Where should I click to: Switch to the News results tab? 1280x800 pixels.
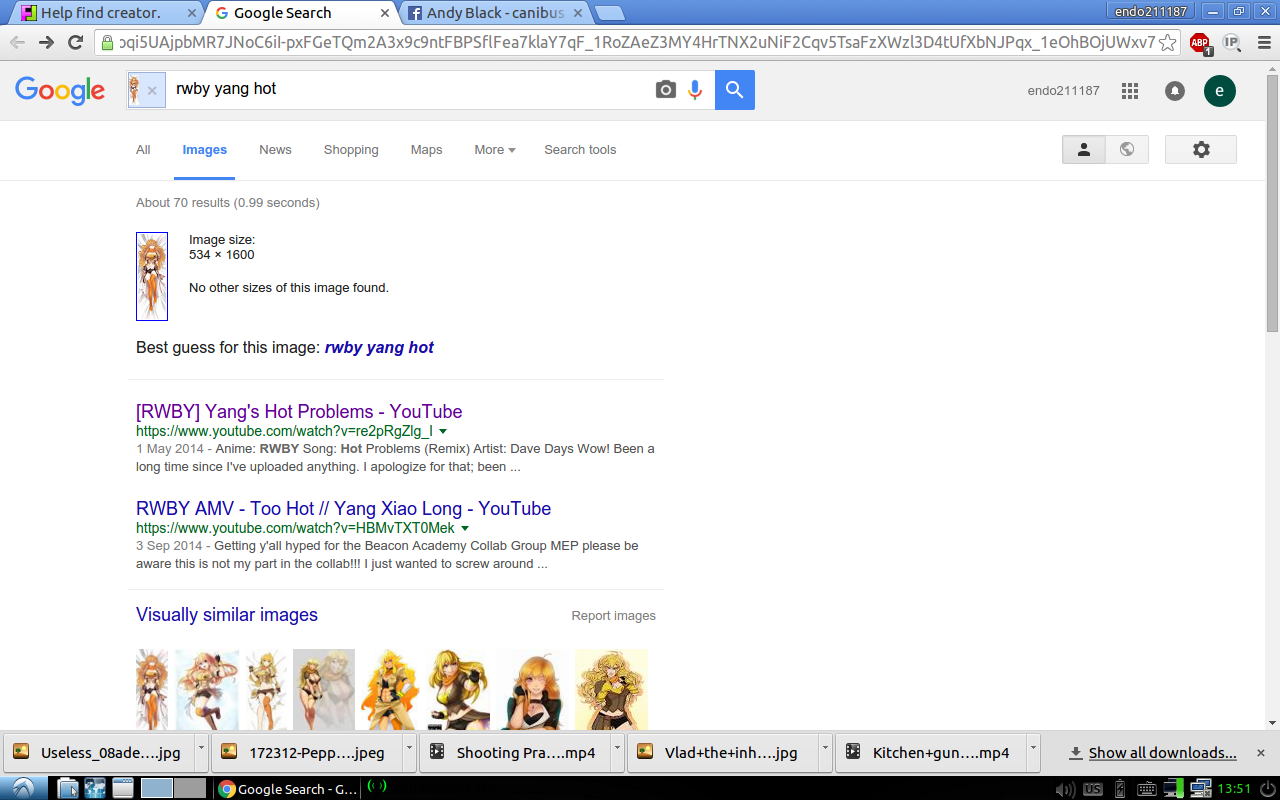(x=275, y=150)
